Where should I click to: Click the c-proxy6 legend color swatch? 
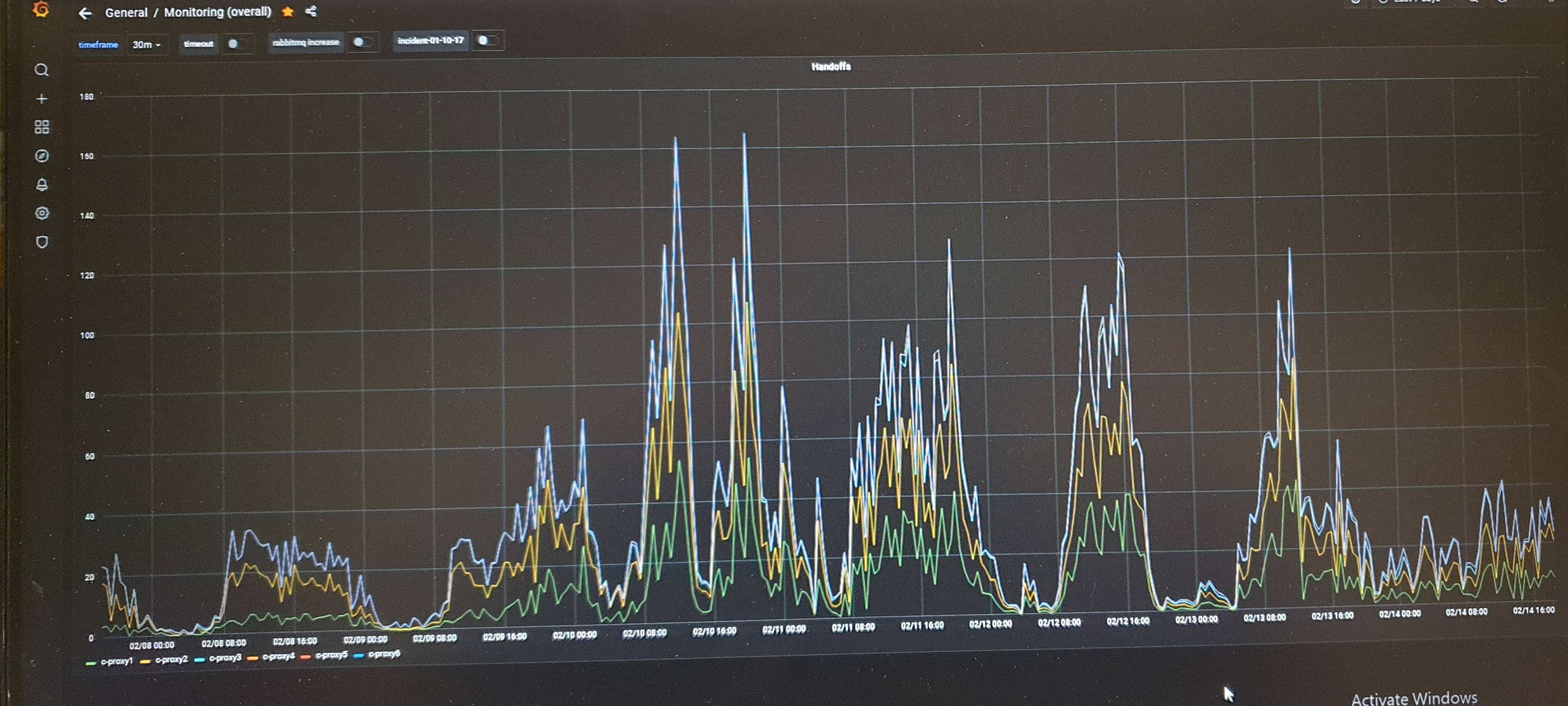pos(359,655)
